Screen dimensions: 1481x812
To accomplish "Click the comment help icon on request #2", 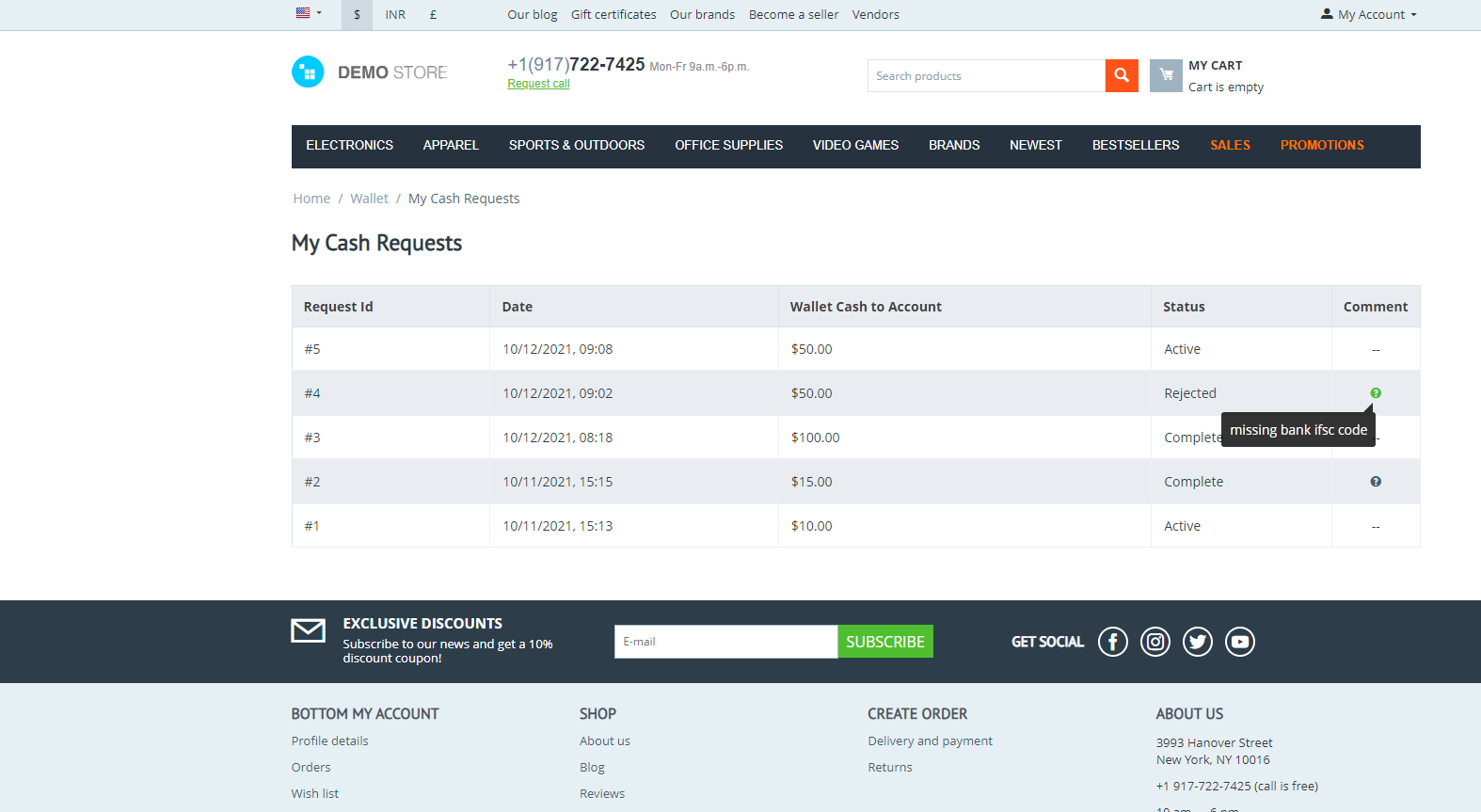I will [1376, 482].
